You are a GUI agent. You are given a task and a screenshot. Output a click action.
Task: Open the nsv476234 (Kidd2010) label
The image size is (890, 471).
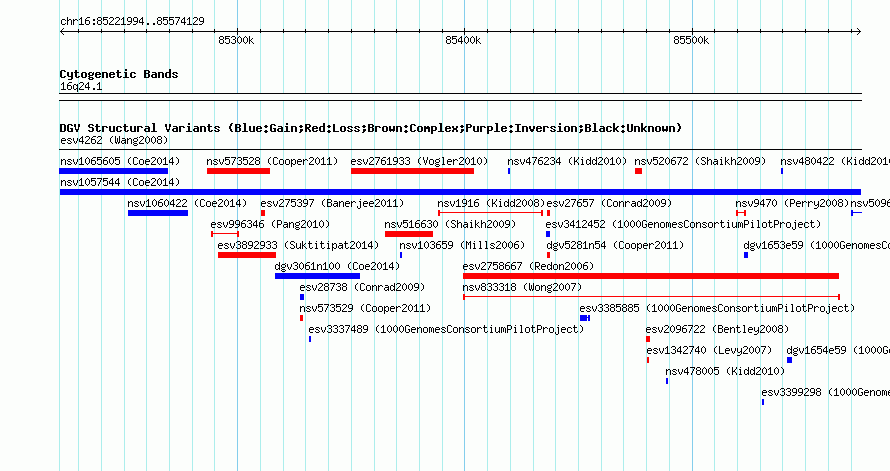point(567,161)
